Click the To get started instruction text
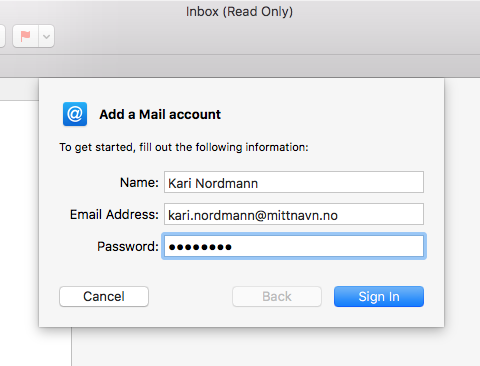Viewport: 480px width, 366px height. click(184, 147)
